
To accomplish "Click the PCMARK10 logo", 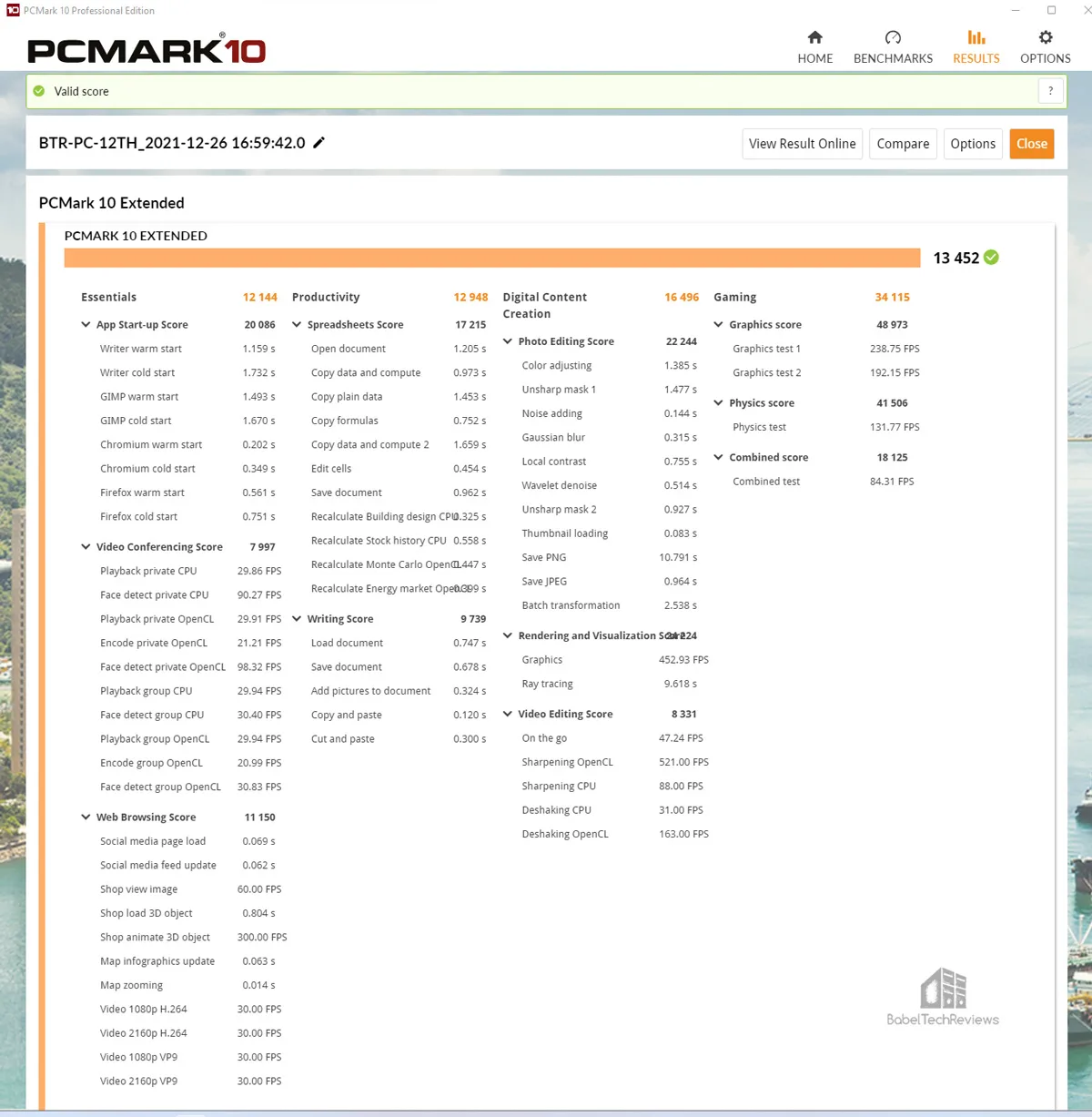I will coord(147,49).
